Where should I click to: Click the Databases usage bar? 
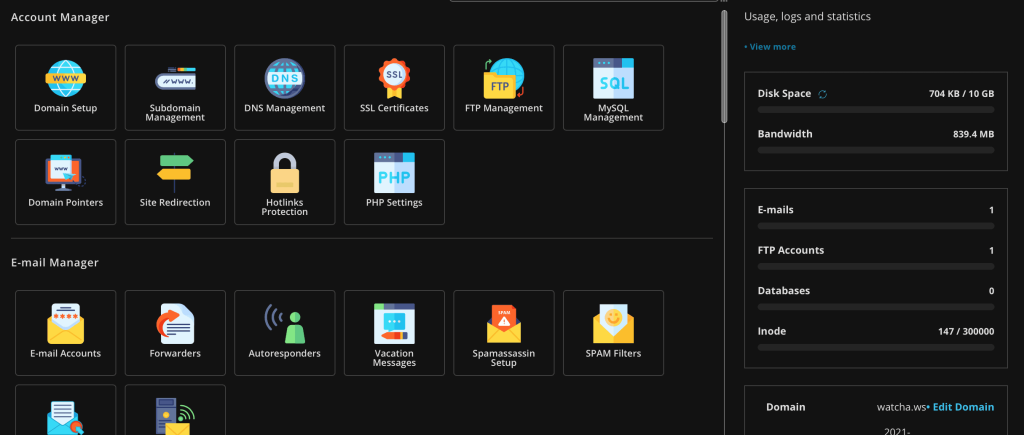[x=876, y=307]
